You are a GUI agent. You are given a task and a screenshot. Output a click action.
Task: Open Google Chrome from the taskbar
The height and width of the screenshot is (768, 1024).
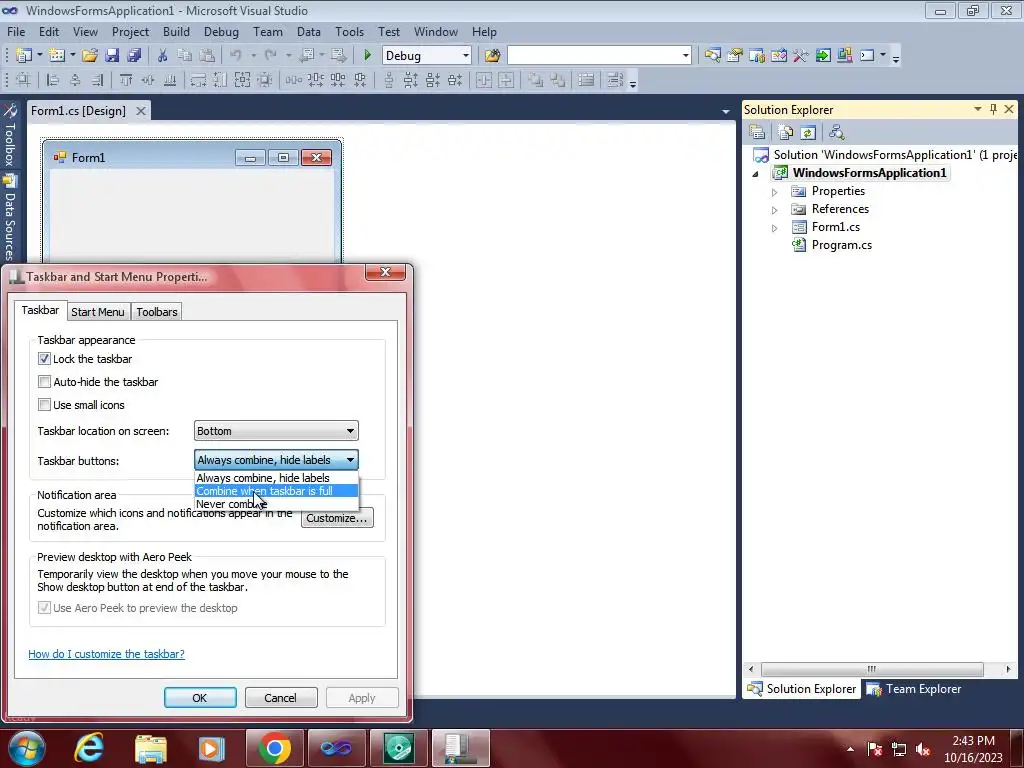coord(274,748)
